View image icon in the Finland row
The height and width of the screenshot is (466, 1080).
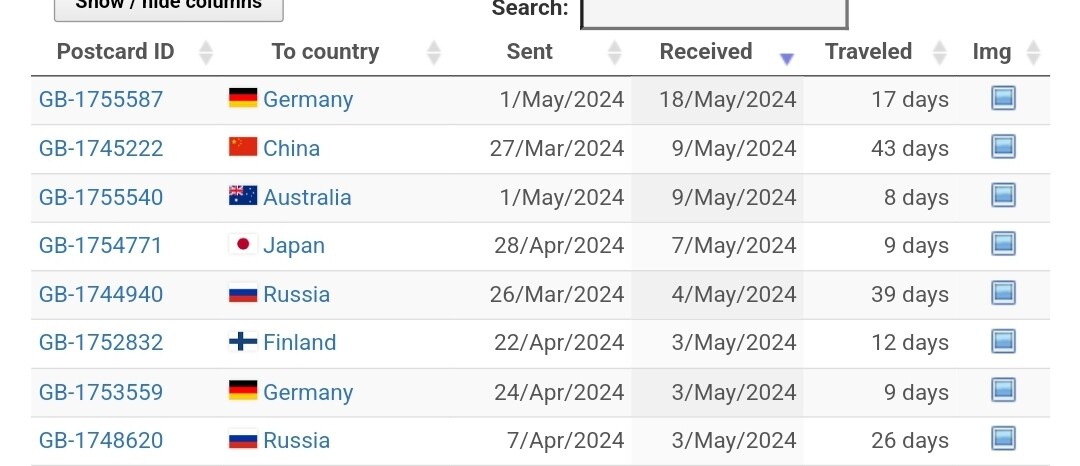coord(1003,341)
